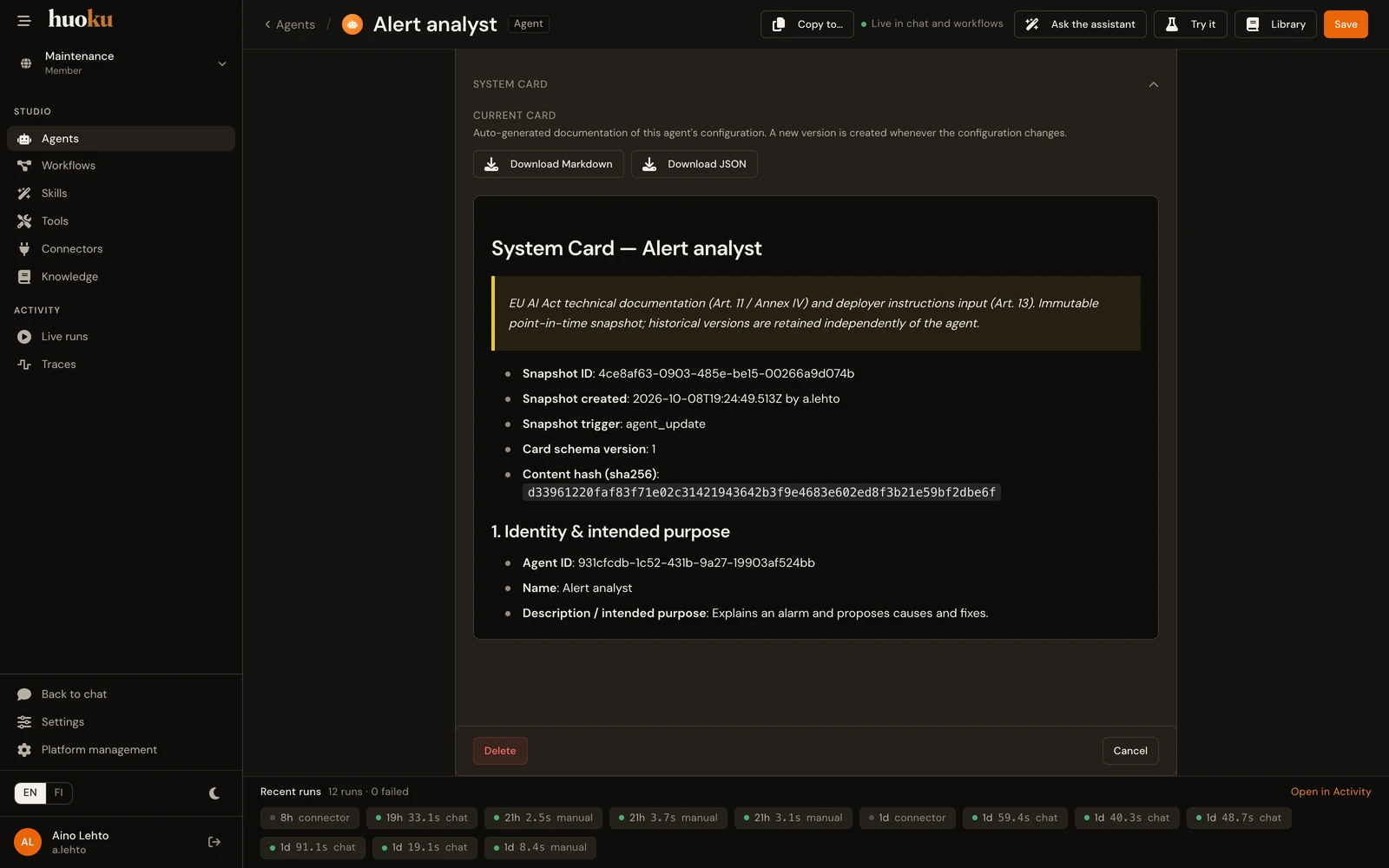Click the Settings sliders icon

pyautogui.click(x=24, y=722)
